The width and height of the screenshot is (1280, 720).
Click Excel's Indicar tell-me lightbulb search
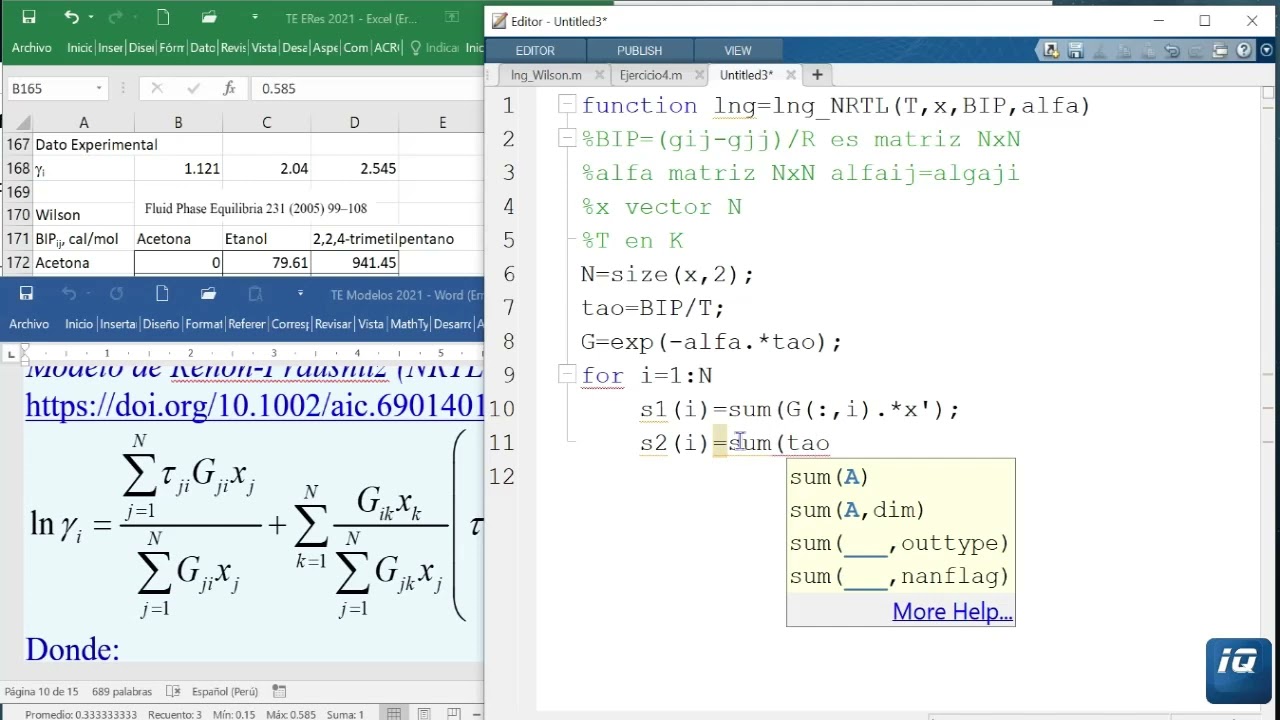point(435,47)
